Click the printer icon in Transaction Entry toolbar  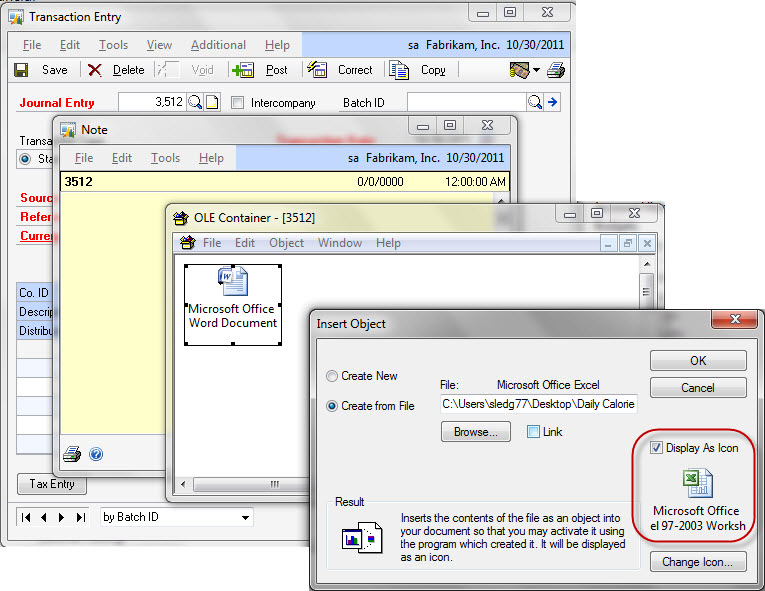(x=556, y=70)
